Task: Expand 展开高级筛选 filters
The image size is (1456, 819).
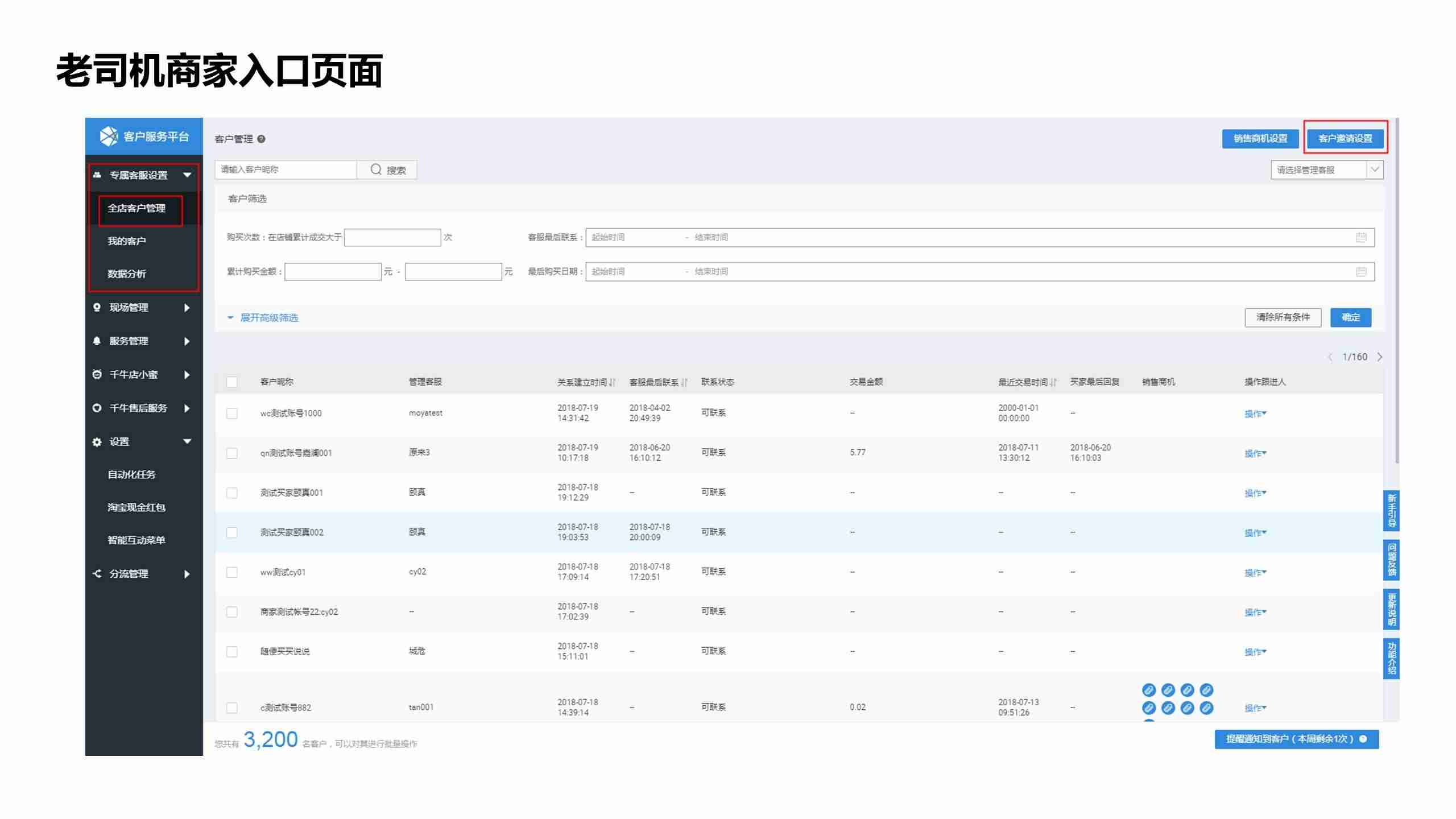Action: point(263,317)
